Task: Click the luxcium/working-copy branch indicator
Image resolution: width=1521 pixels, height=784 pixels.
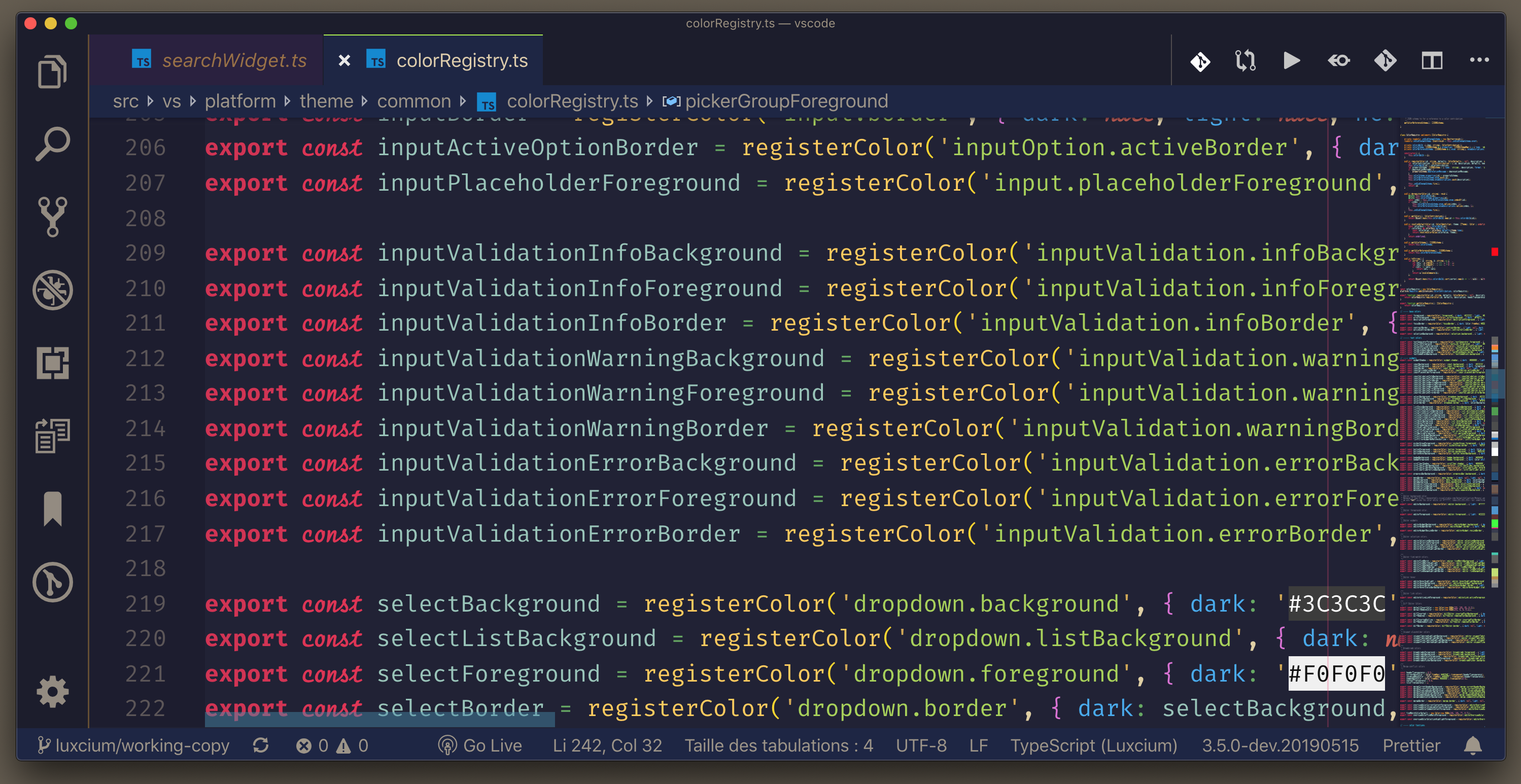Action: coord(133,745)
